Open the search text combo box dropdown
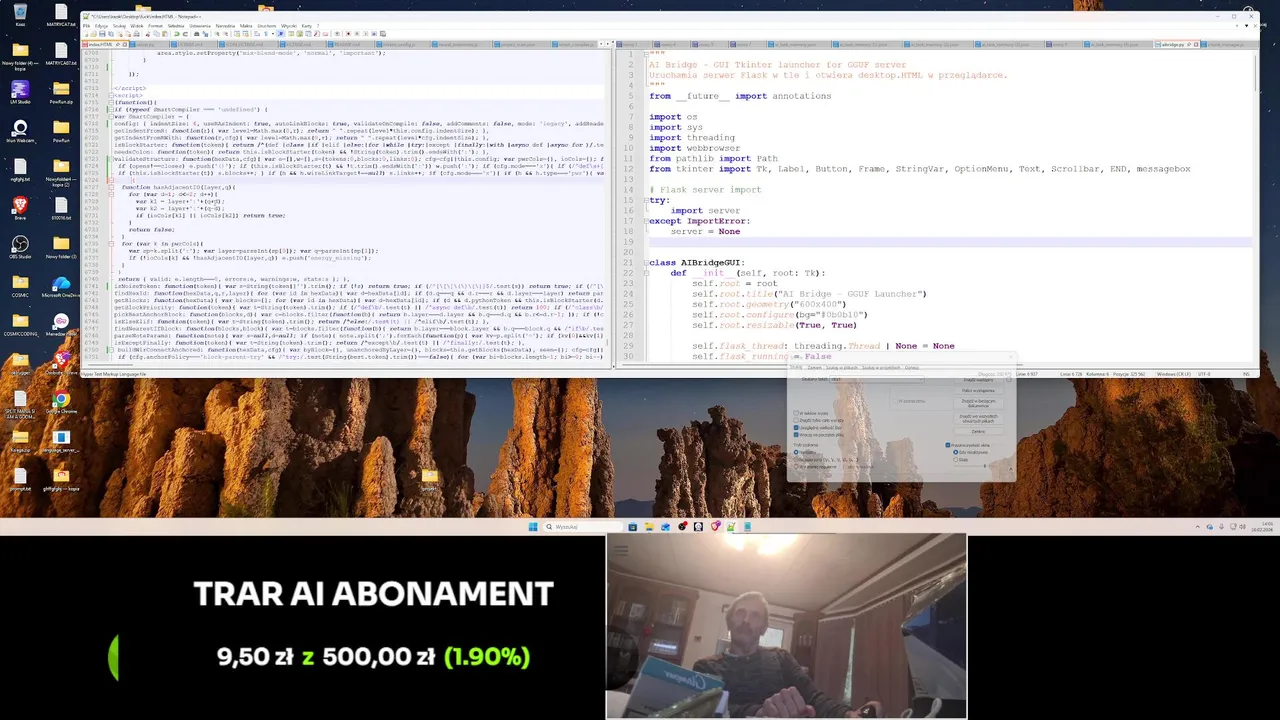 coord(922,379)
